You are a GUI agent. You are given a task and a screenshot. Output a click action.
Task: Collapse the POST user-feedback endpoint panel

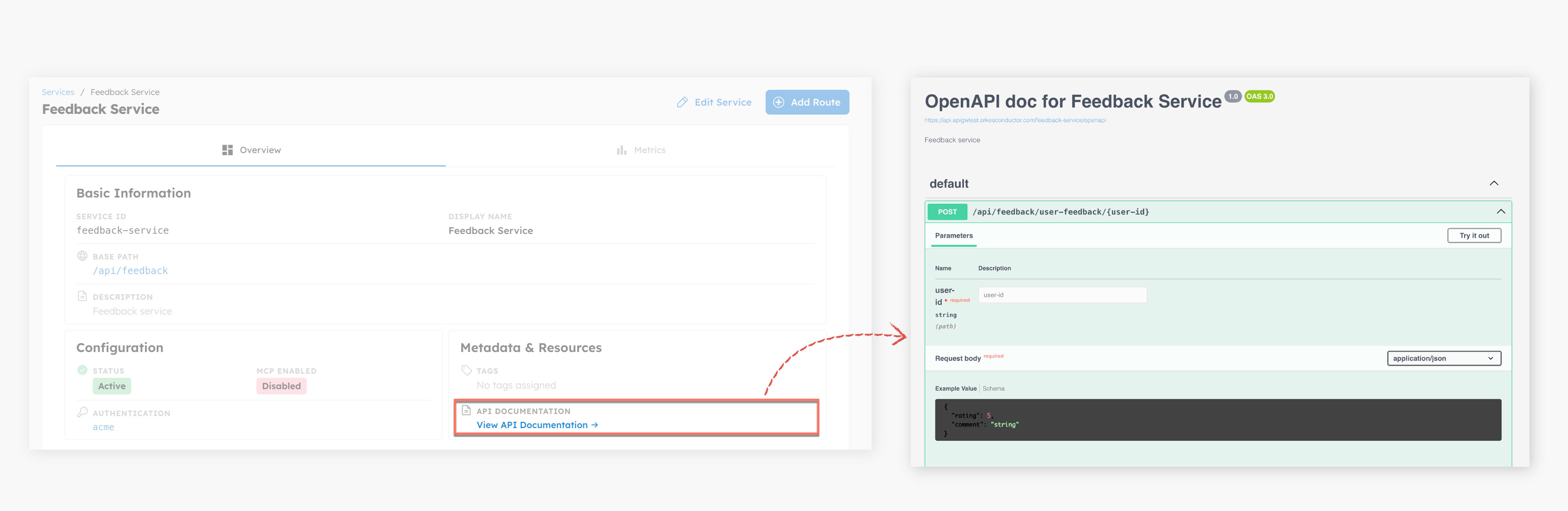(x=1501, y=211)
